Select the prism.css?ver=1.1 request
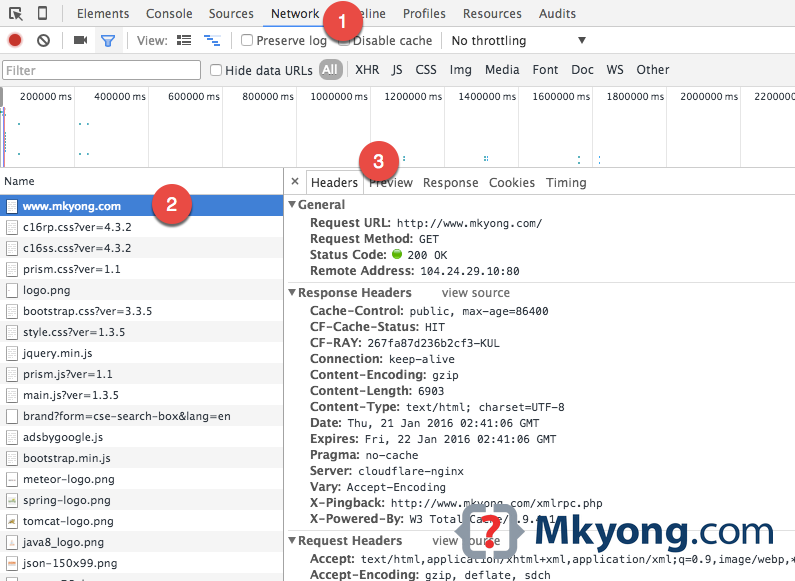The width and height of the screenshot is (795, 581). coord(141,269)
